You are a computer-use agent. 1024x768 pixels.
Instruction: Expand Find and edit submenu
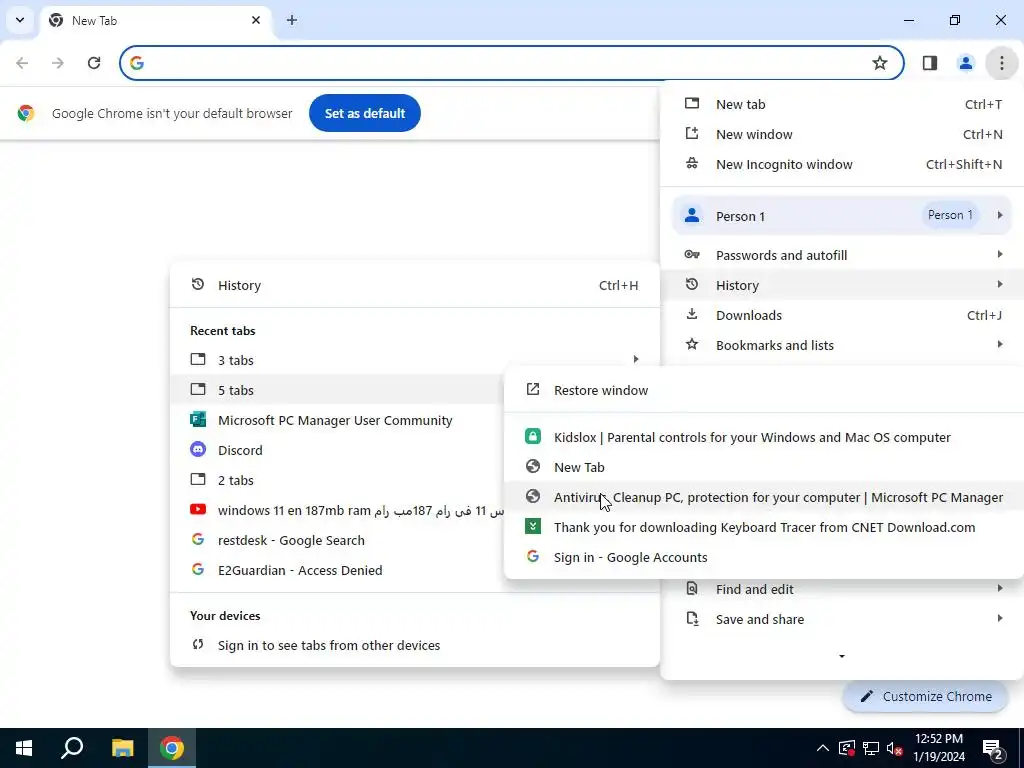click(842, 589)
